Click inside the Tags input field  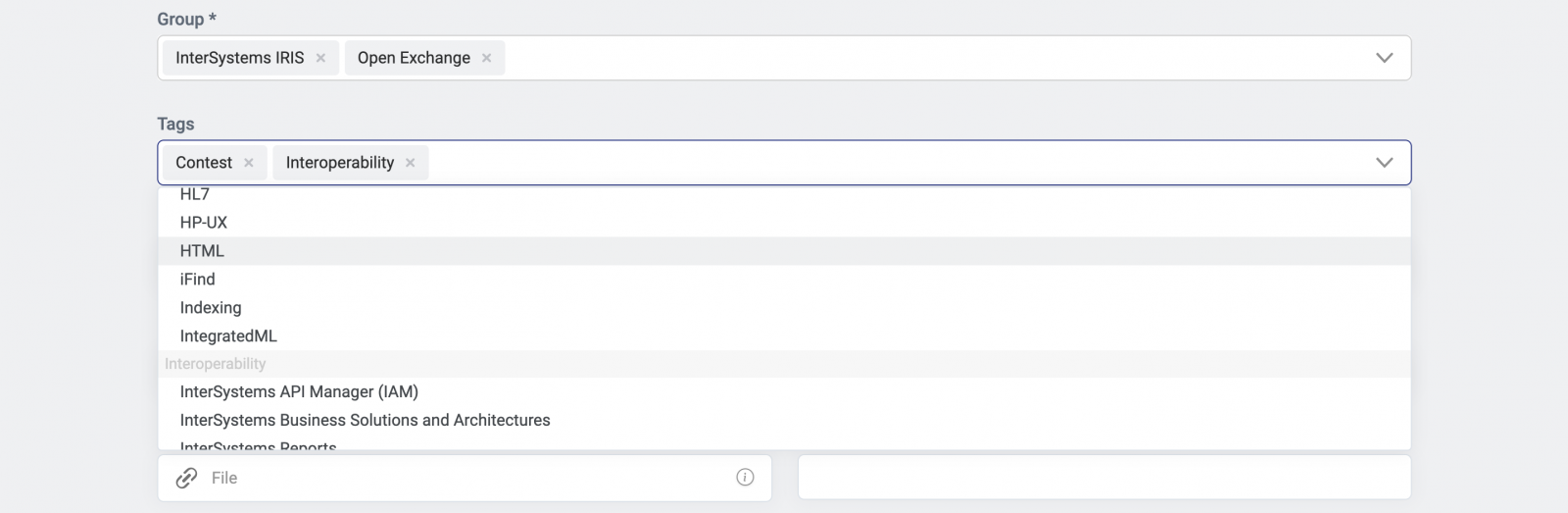(x=882, y=163)
